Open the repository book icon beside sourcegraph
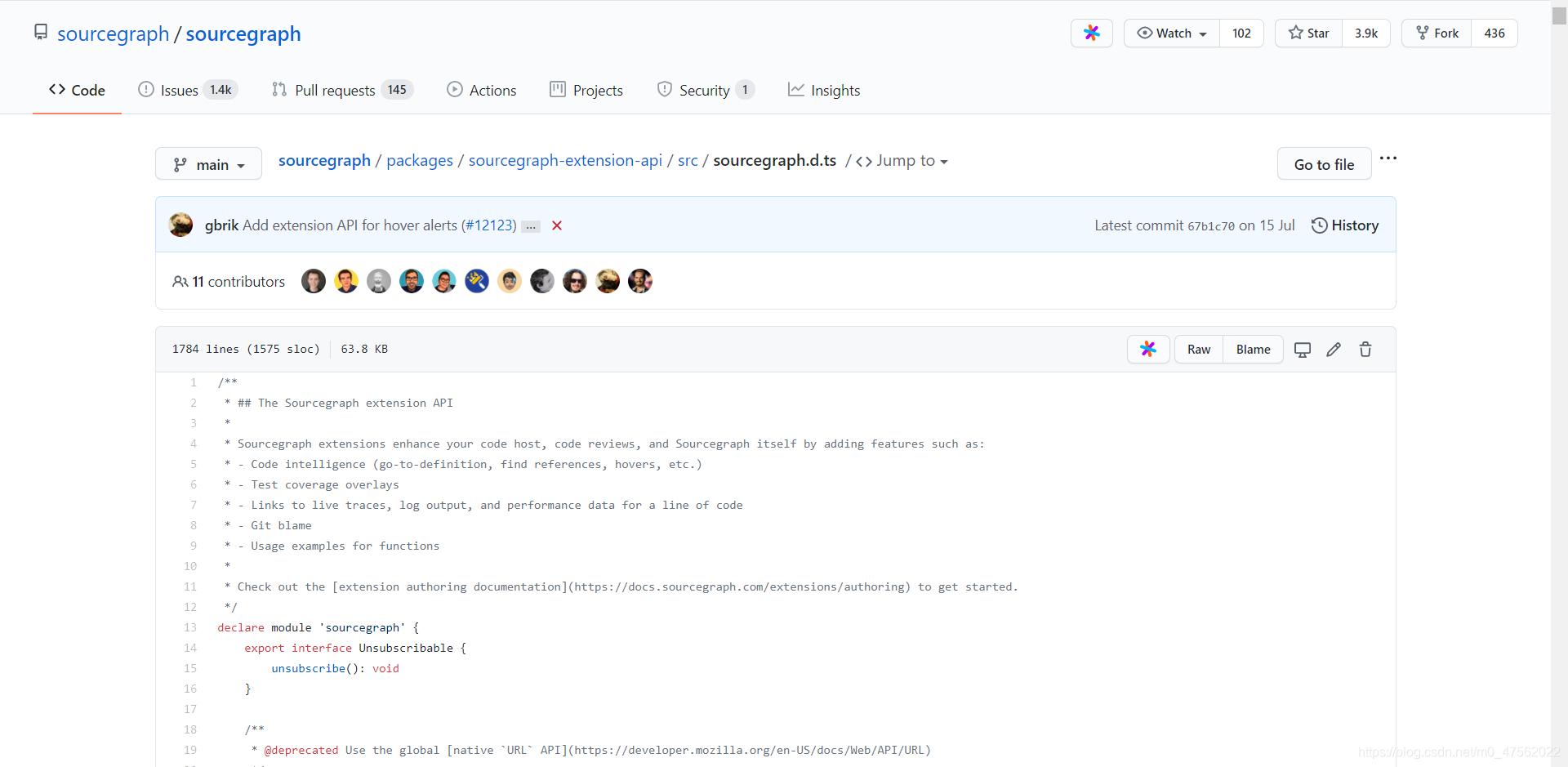 tap(41, 31)
